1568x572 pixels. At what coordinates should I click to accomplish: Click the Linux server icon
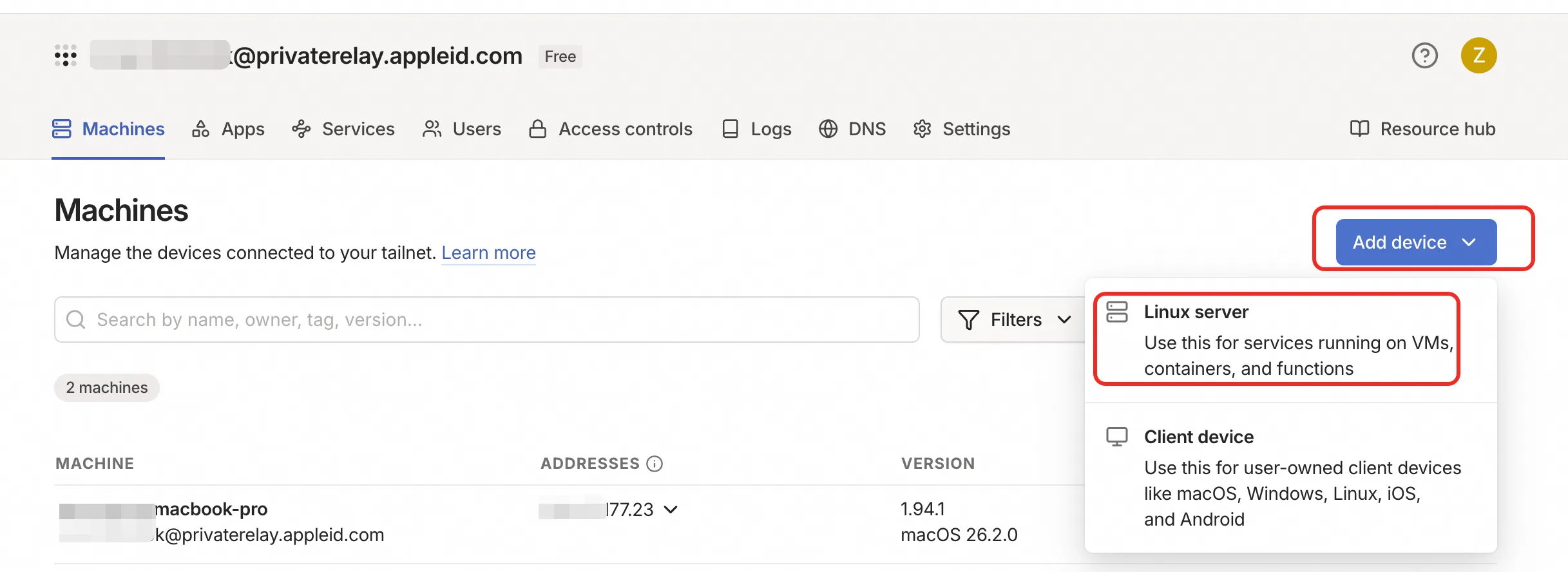pyautogui.click(x=1117, y=312)
